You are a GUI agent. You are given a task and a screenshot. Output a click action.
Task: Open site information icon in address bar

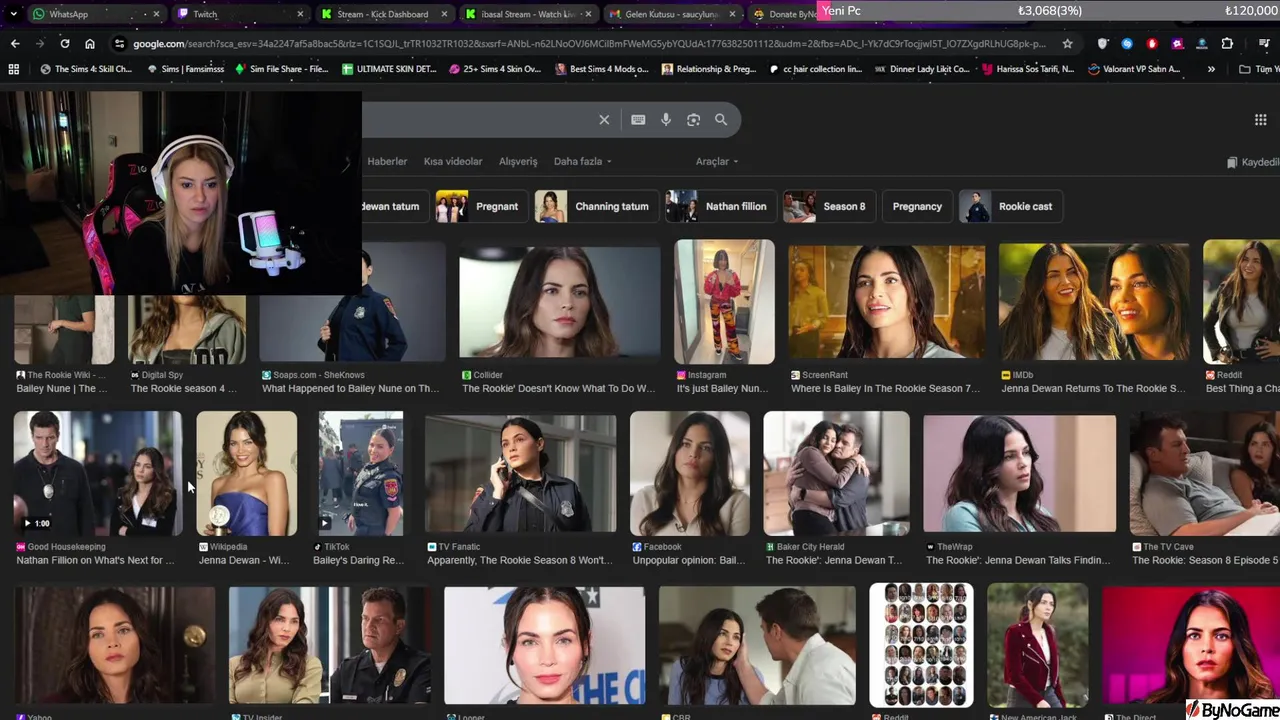coord(119,44)
